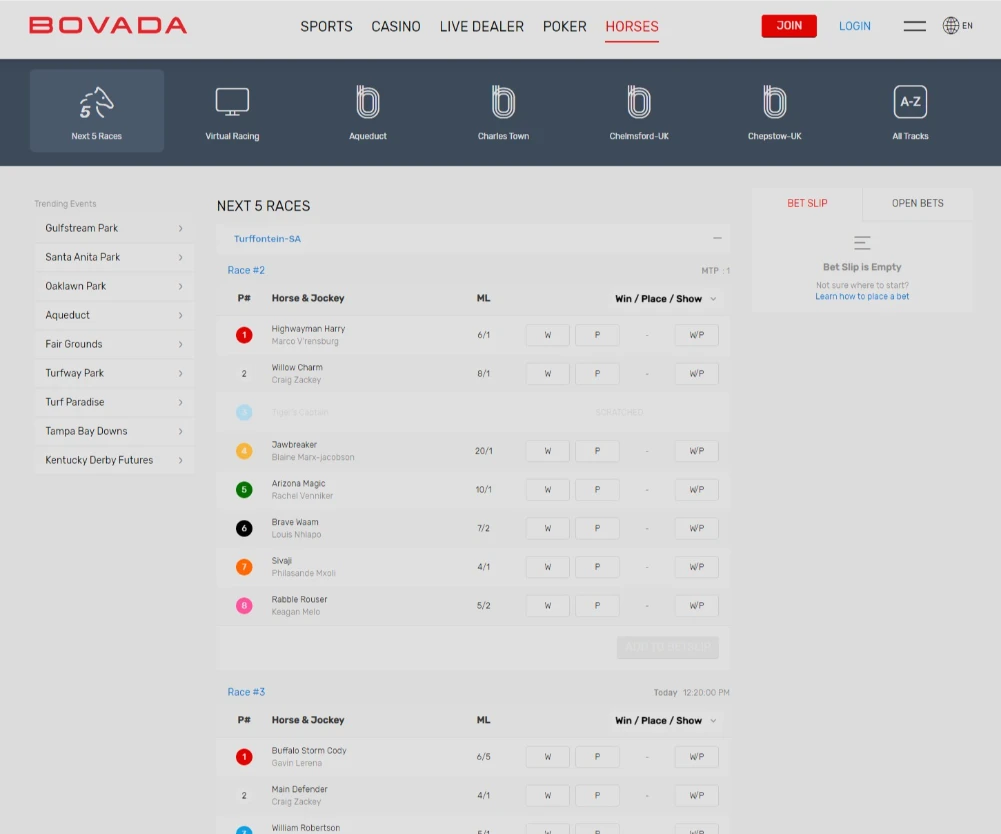Collapse the Turffontein-SA section
Image resolution: width=1001 pixels, height=834 pixels.
717,238
